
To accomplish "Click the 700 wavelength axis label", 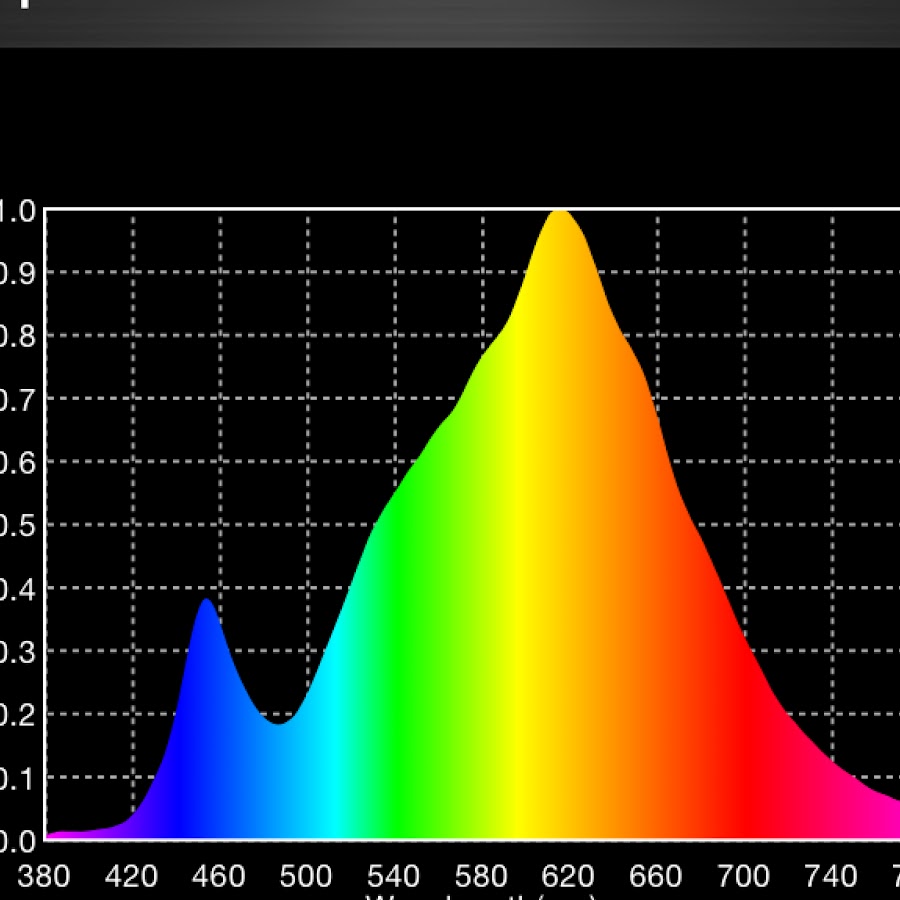I will coord(743,876).
